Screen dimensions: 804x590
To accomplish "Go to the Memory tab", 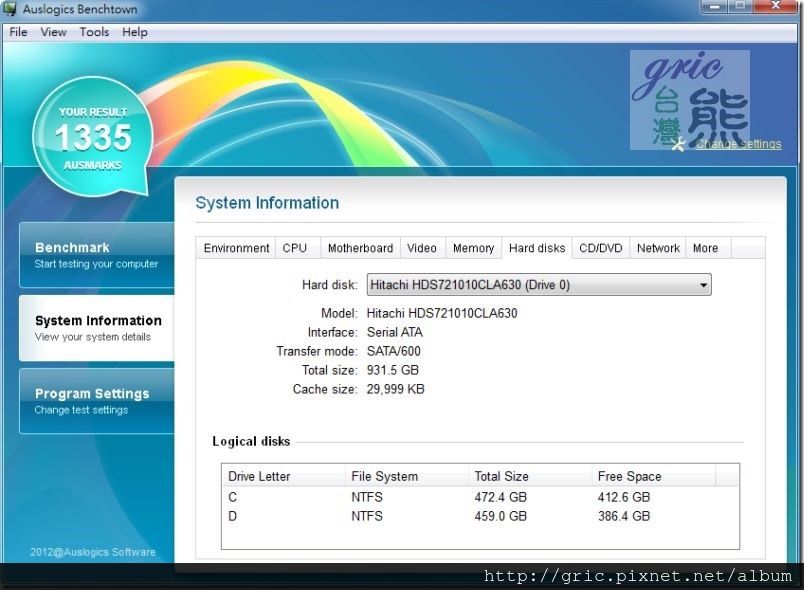I will tap(473, 248).
